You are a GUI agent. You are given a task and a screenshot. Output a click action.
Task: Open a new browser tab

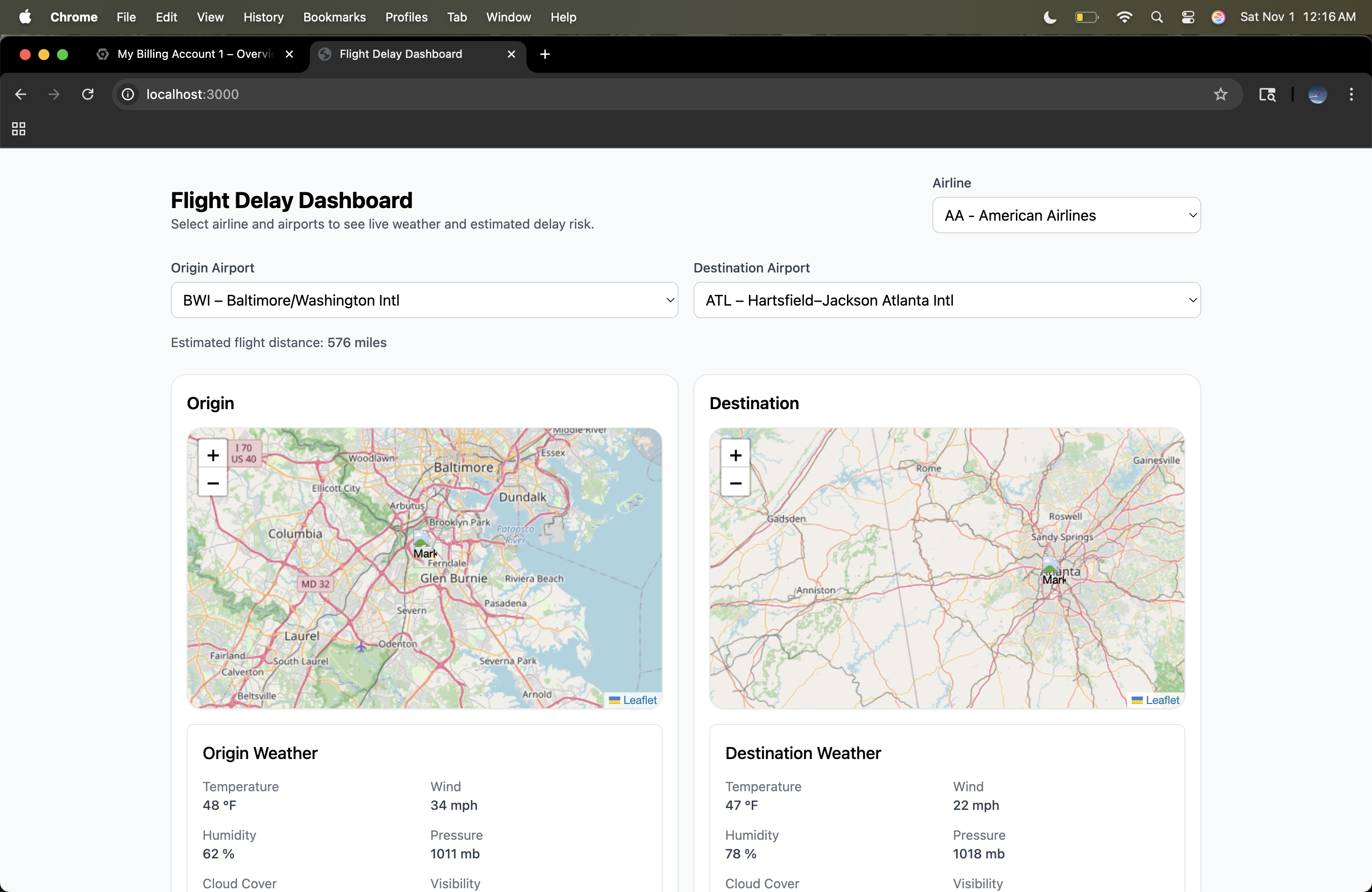[x=544, y=54]
